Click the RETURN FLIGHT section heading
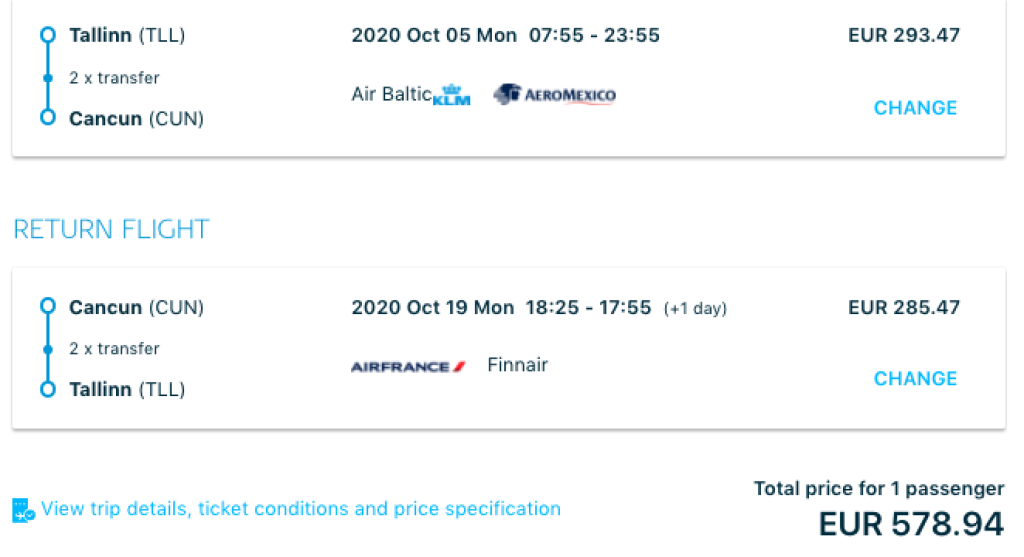Screen dimensions: 1024x557 (111, 229)
